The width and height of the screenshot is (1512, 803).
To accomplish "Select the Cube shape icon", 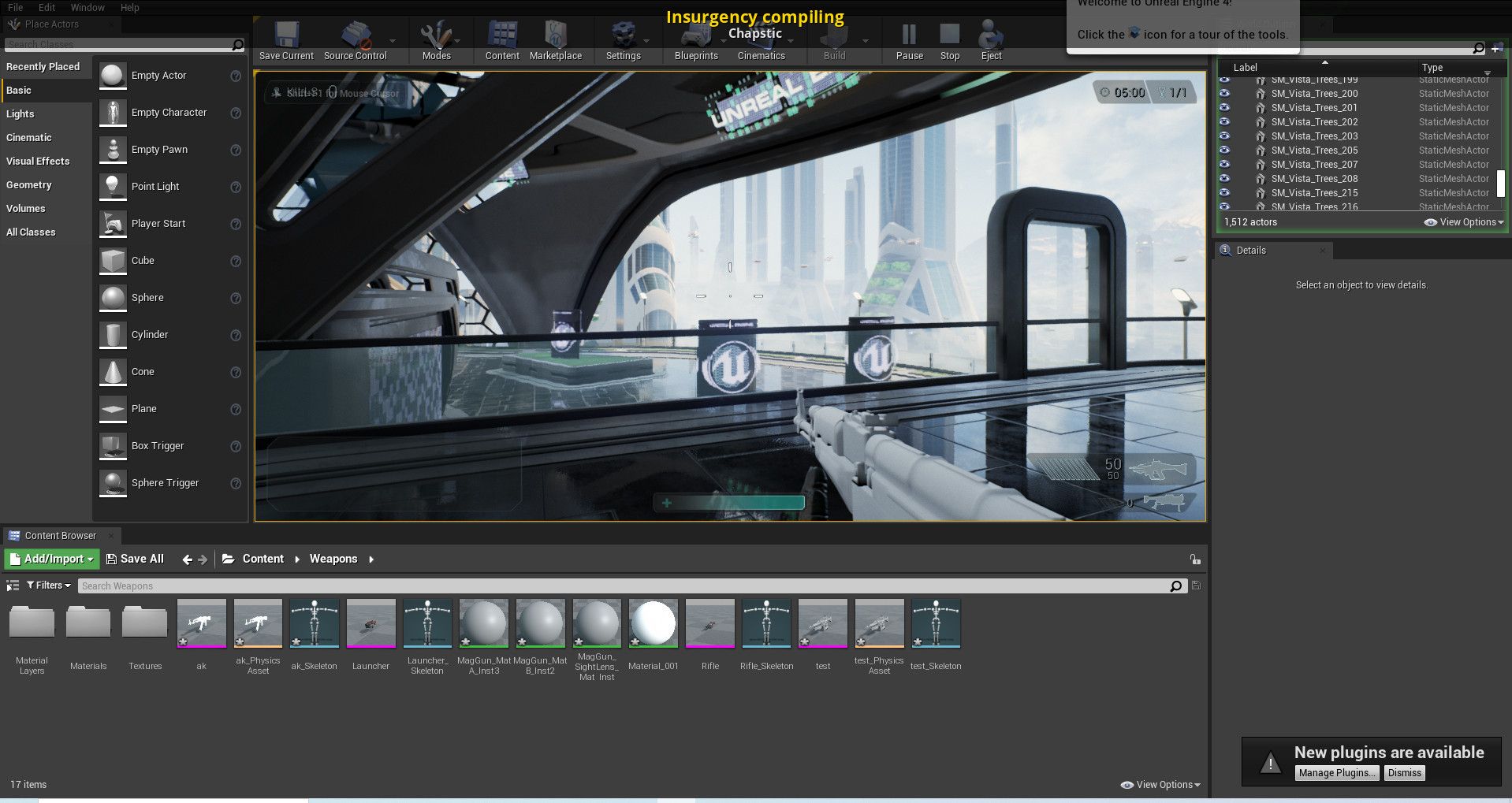I will click(x=113, y=261).
